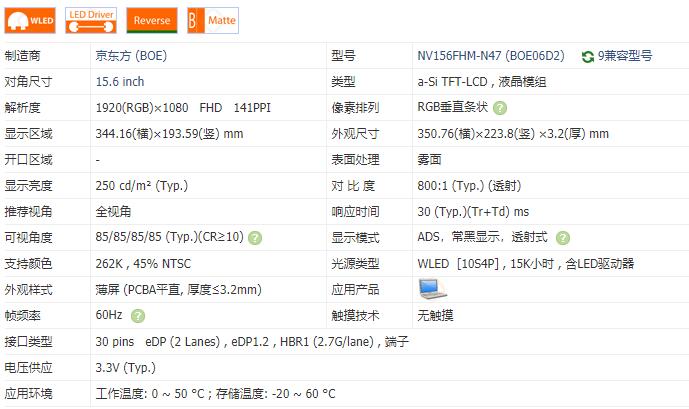Open the 9兼容型号 compatible models link
Viewport: 689px width, 409px height.
pos(625,56)
